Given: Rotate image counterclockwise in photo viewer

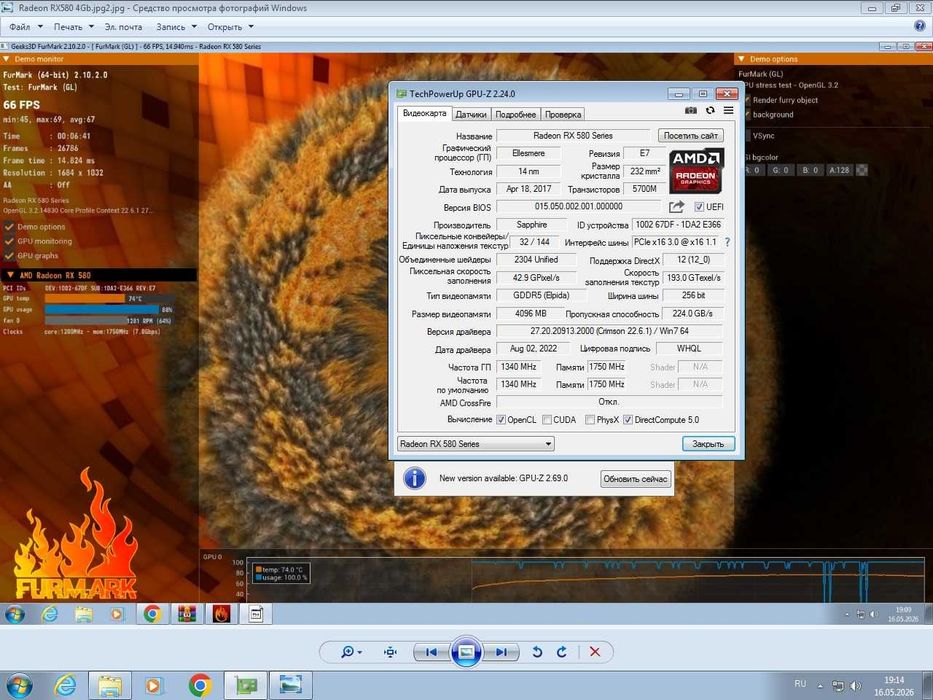Looking at the screenshot, I should (537, 652).
